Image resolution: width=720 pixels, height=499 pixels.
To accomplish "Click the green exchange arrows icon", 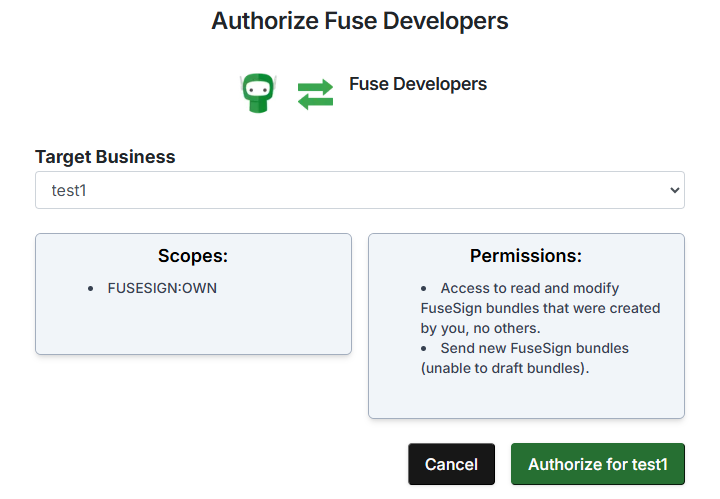I will tap(315, 94).
